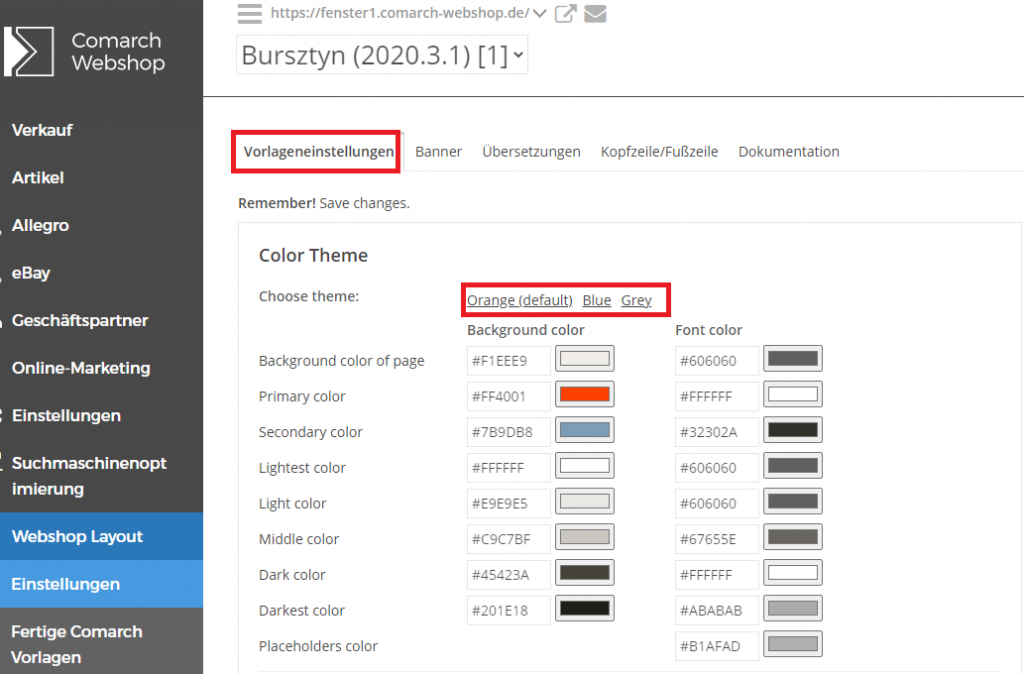Open Secondary color font swatch
1024x674 pixels.
(x=793, y=430)
